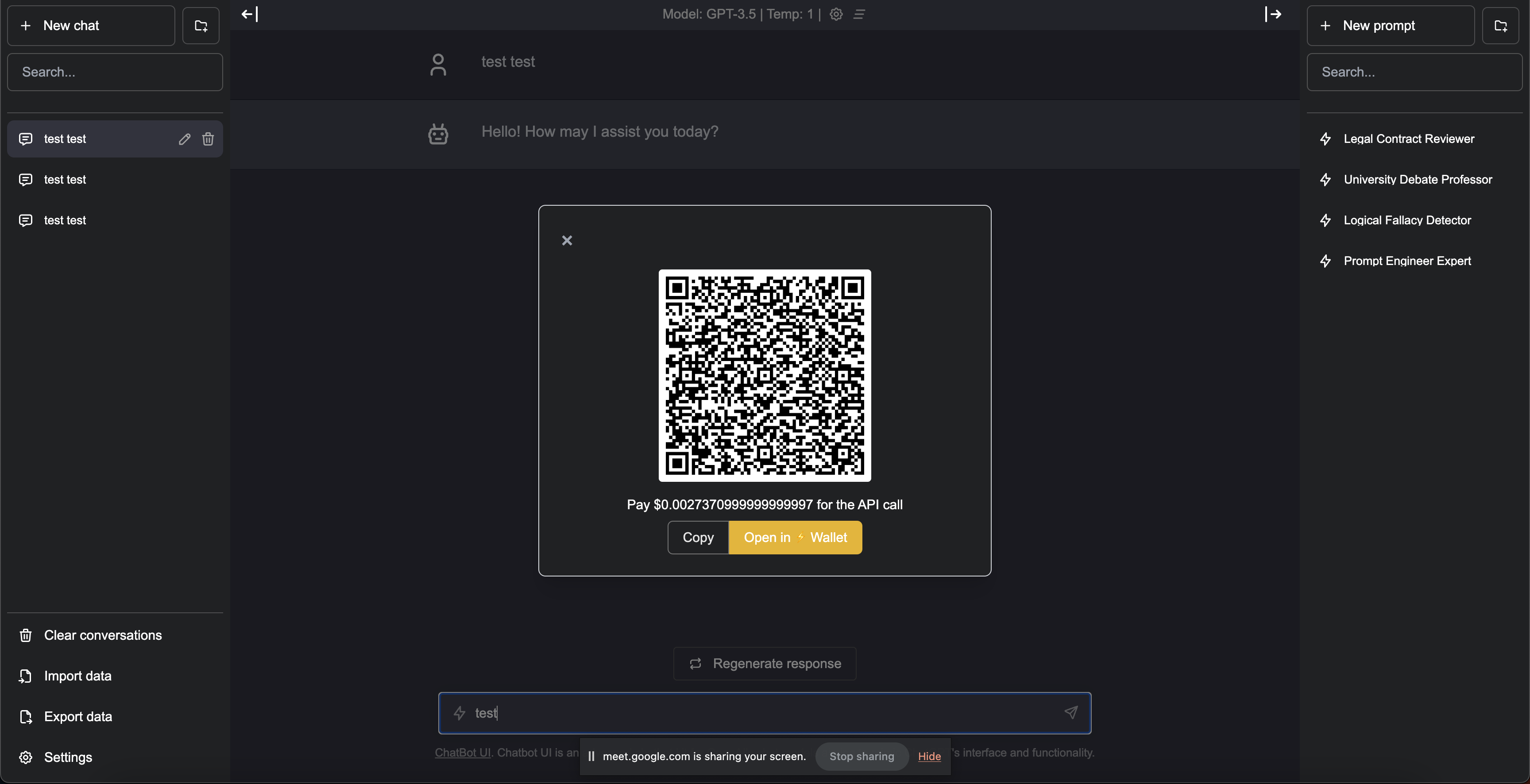
Task: Collapse the right prompt sidebar
Action: click(1273, 14)
